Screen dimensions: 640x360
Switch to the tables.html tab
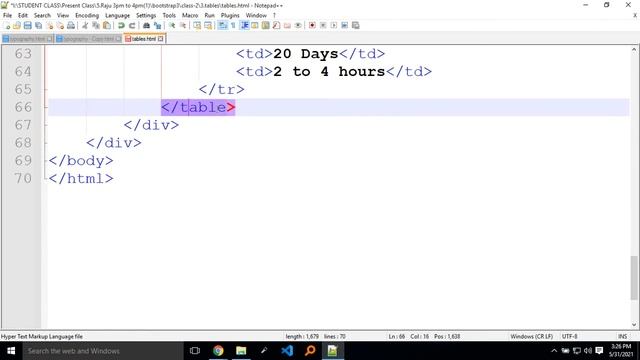[x=144, y=39]
